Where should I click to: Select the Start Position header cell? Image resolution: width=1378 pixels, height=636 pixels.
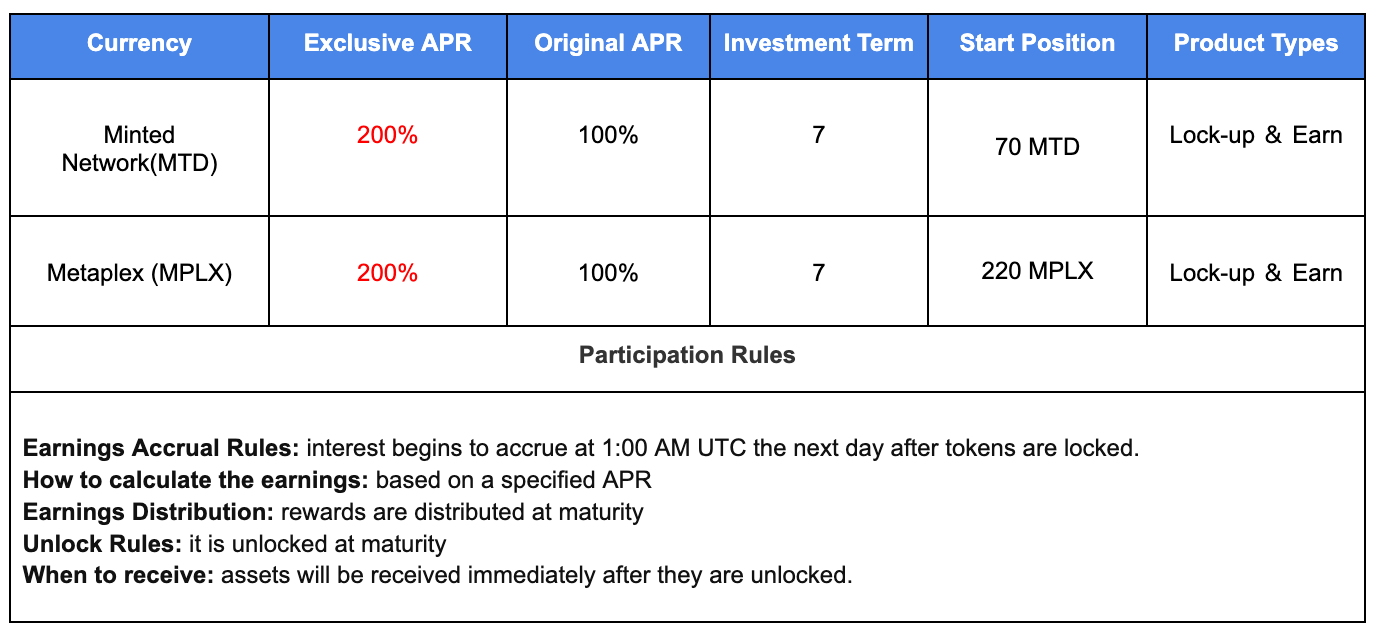[x=1037, y=44]
